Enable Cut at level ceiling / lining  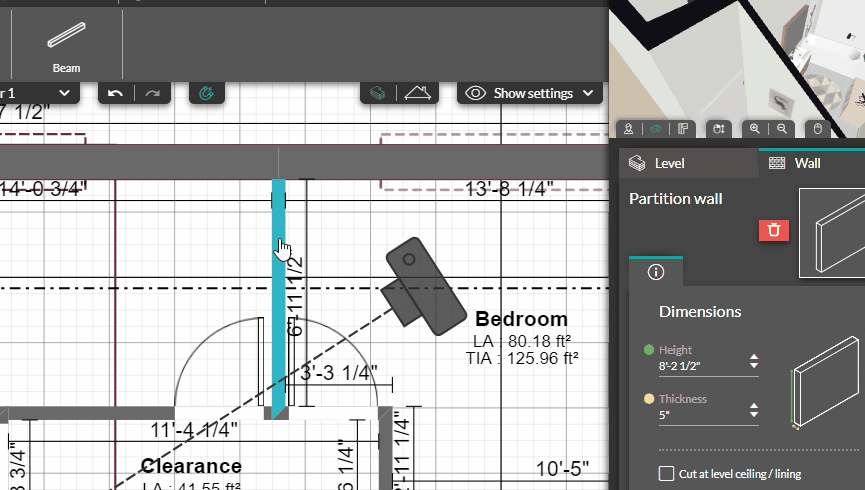(x=667, y=474)
